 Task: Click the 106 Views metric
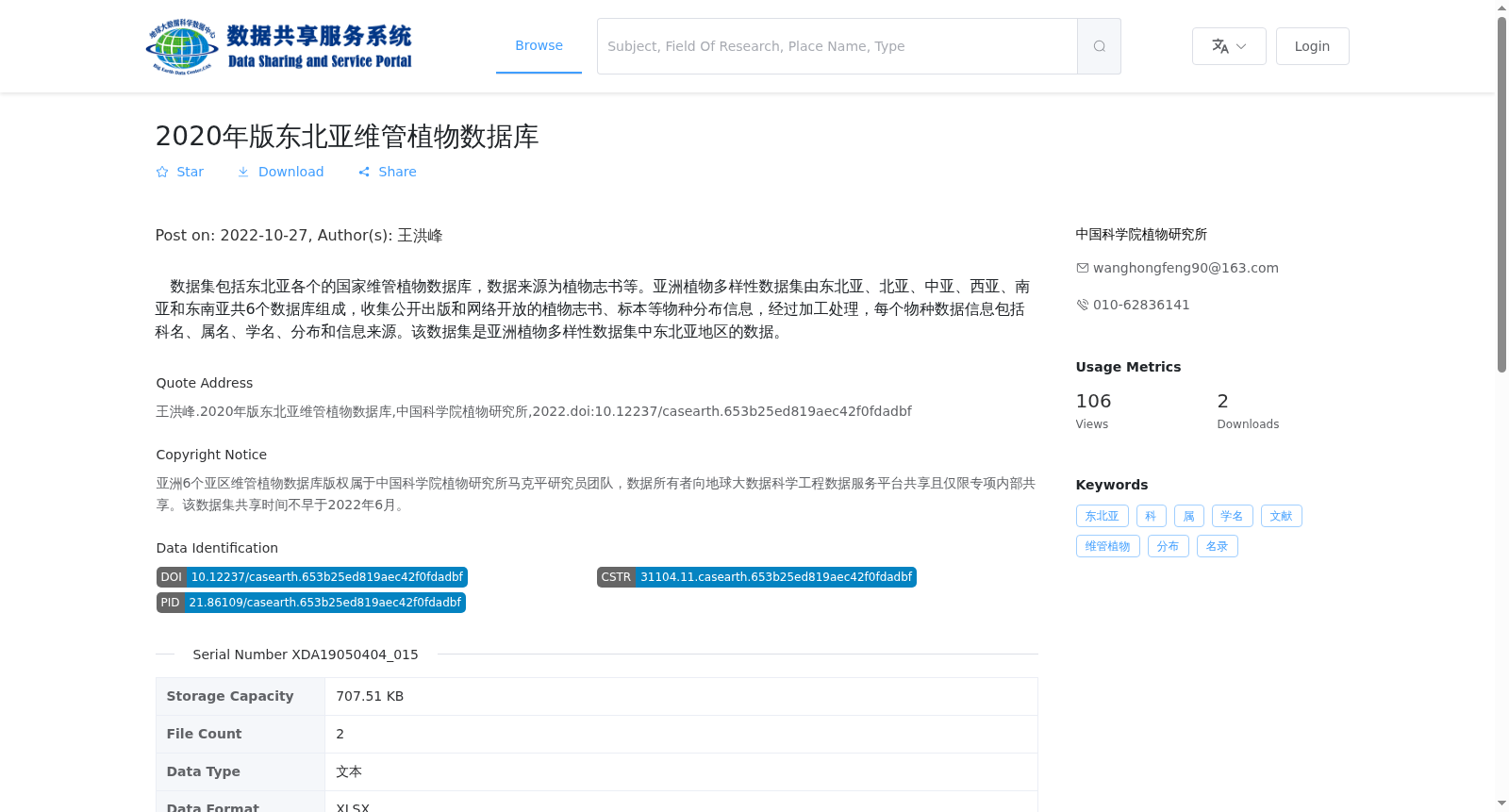1093,411
